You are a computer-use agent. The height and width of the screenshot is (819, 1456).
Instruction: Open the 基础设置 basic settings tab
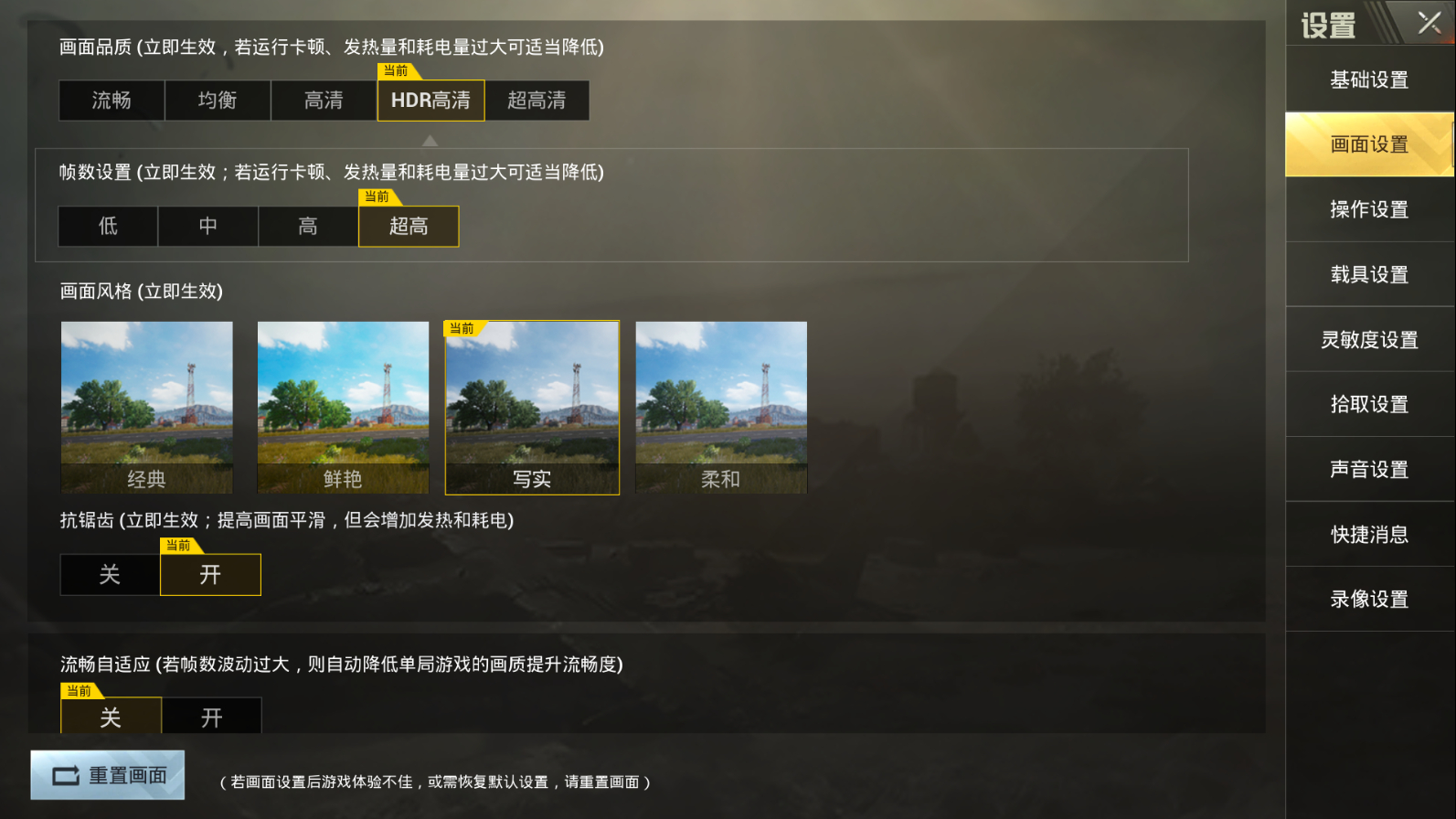(1369, 80)
